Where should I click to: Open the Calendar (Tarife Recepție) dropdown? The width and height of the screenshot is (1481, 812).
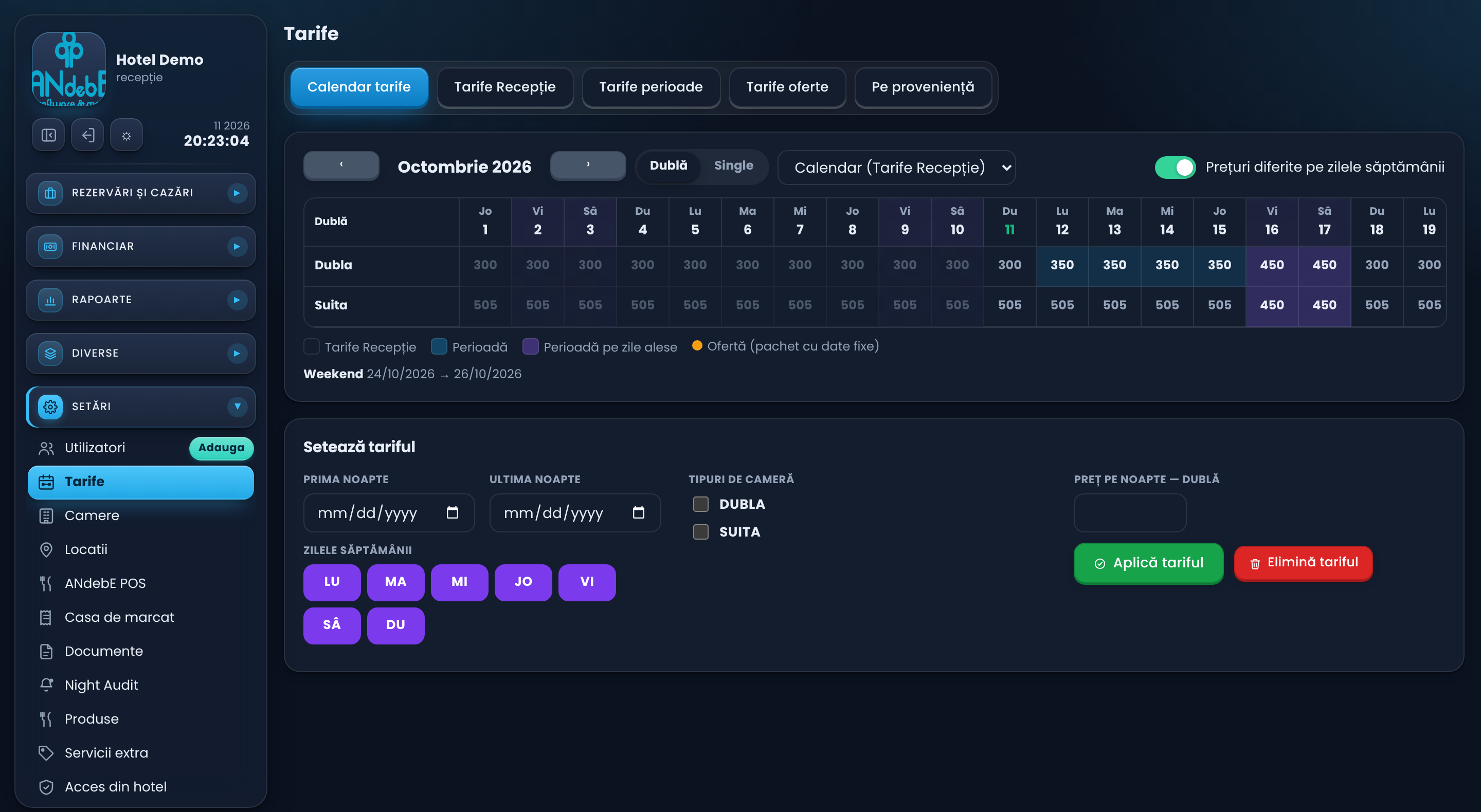coord(896,167)
